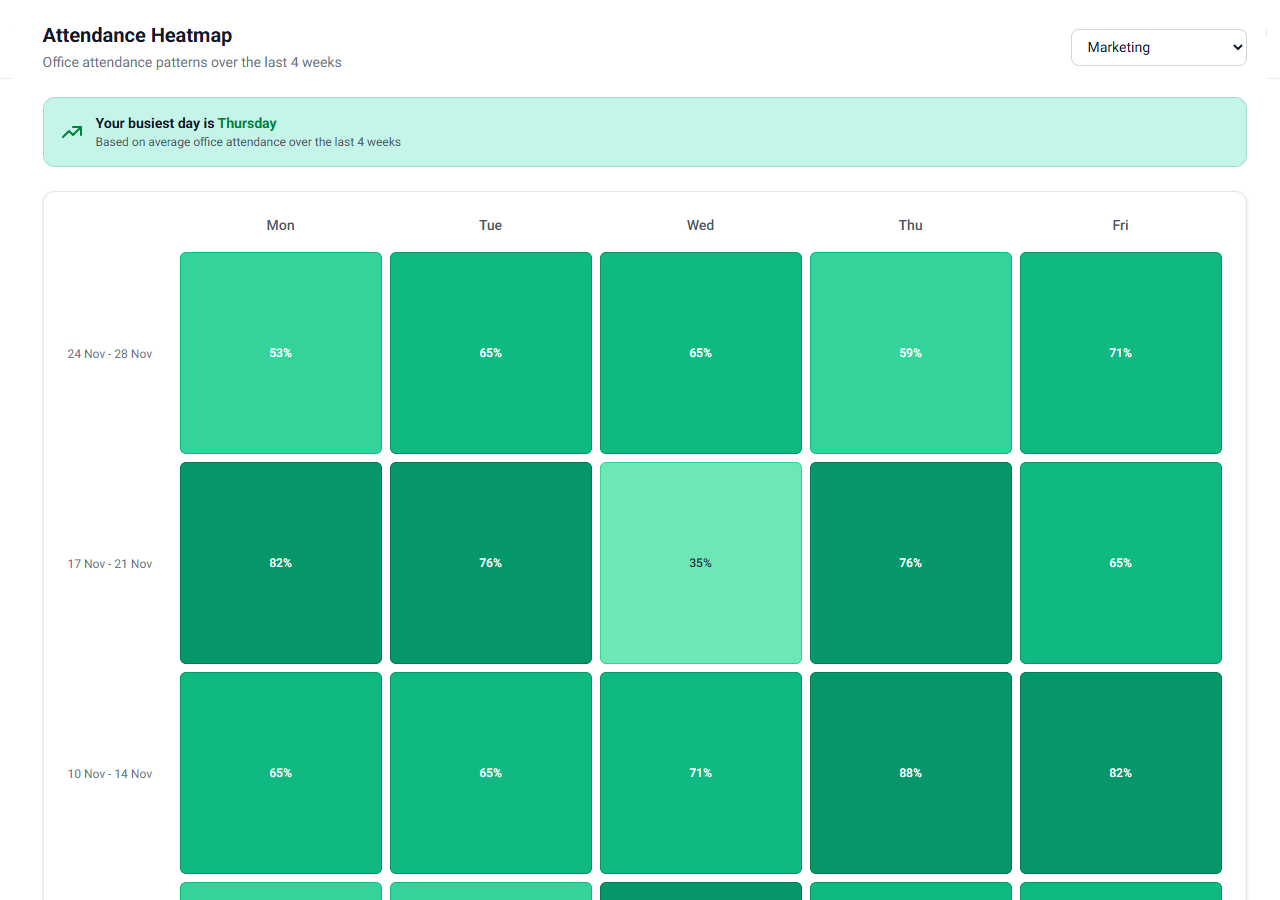Click the trending-up arrow icon in banner
1280x900 pixels.
click(72, 132)
